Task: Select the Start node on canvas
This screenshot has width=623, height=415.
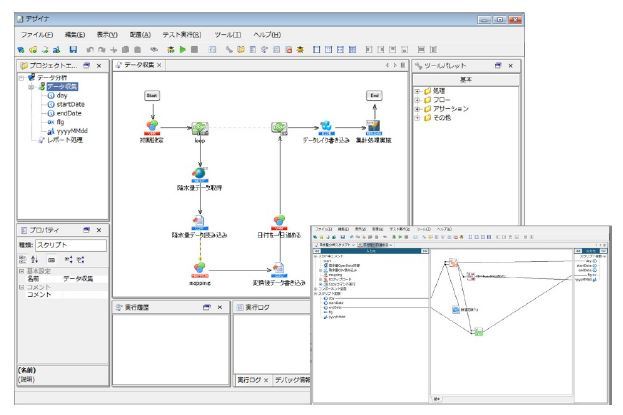Action: tap(153, 95)
